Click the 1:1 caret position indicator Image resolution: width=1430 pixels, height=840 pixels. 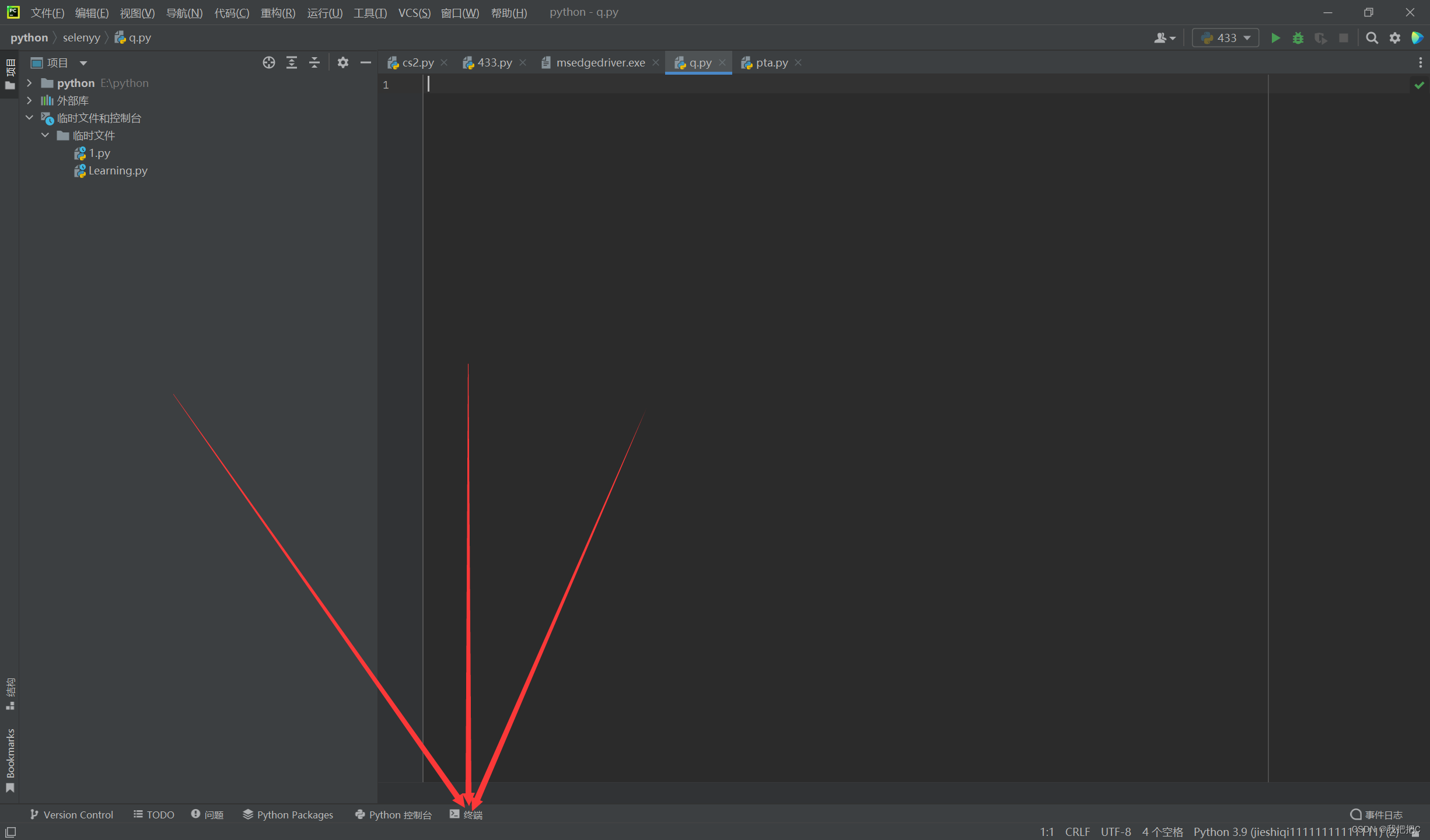(1047, 832)
